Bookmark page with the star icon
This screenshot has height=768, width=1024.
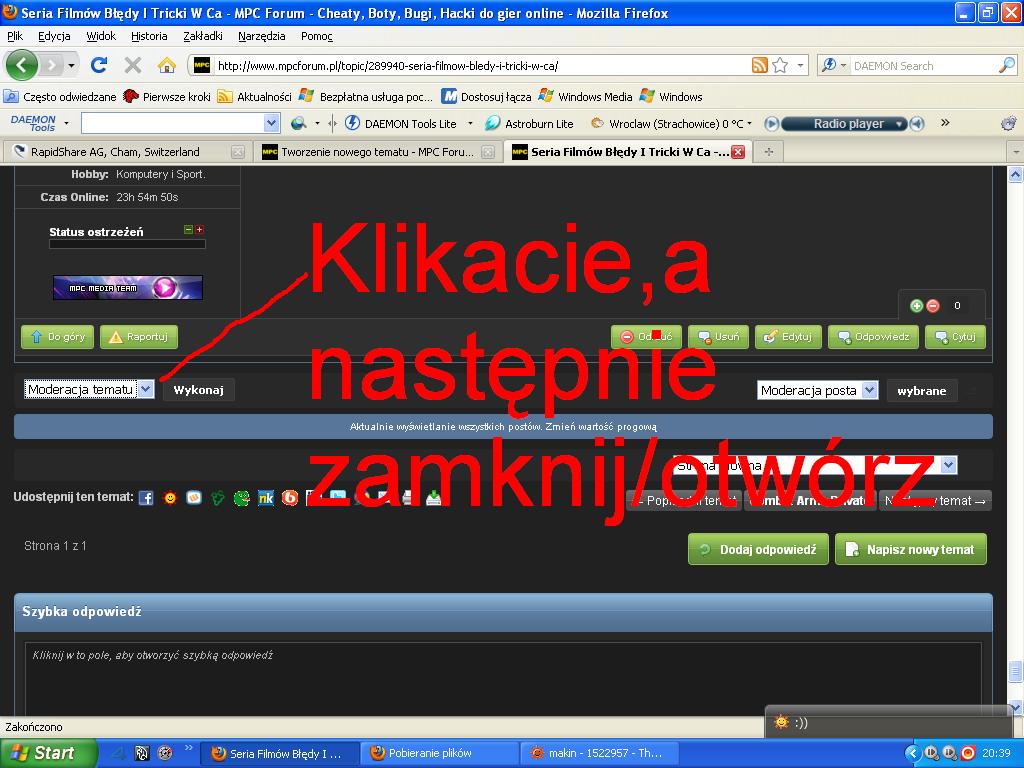click(780, 65)
